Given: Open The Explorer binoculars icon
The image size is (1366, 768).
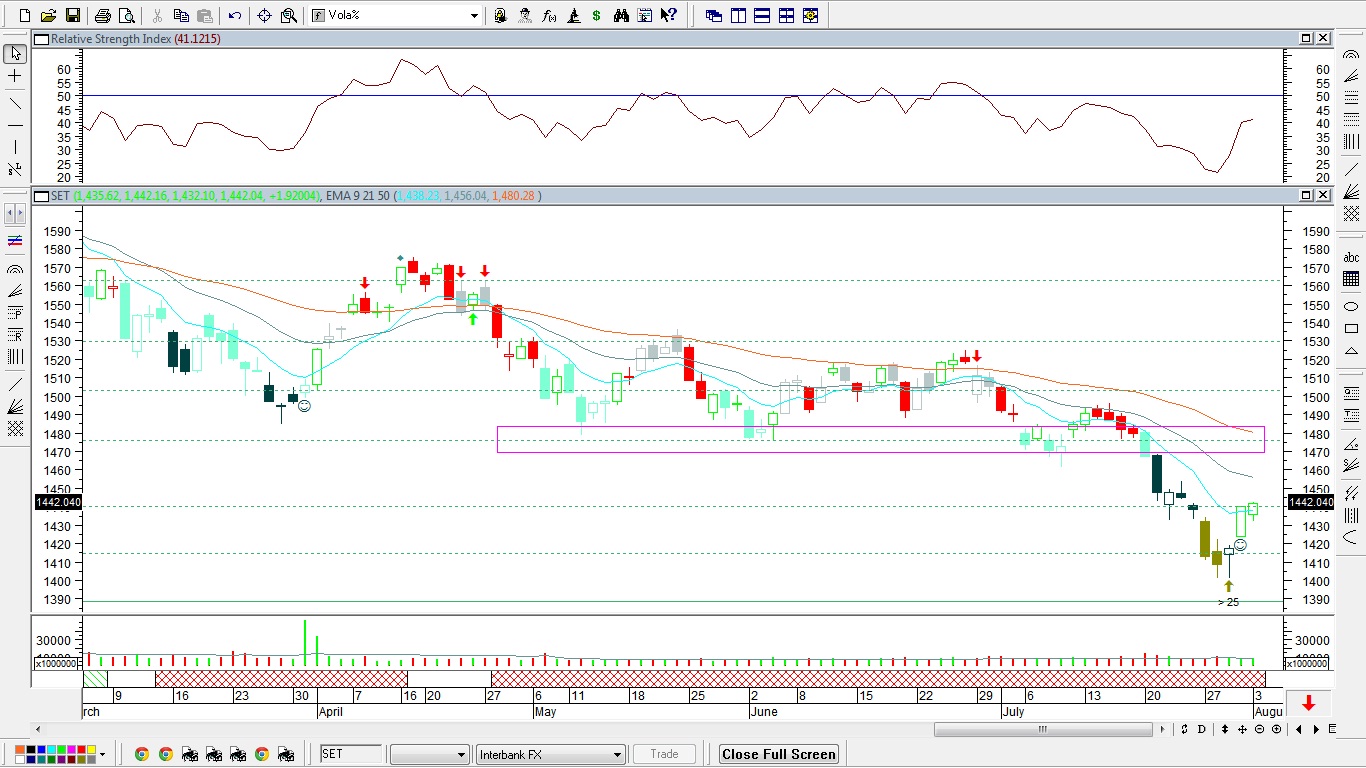Looking at the screenshot, I should (621, 15).
